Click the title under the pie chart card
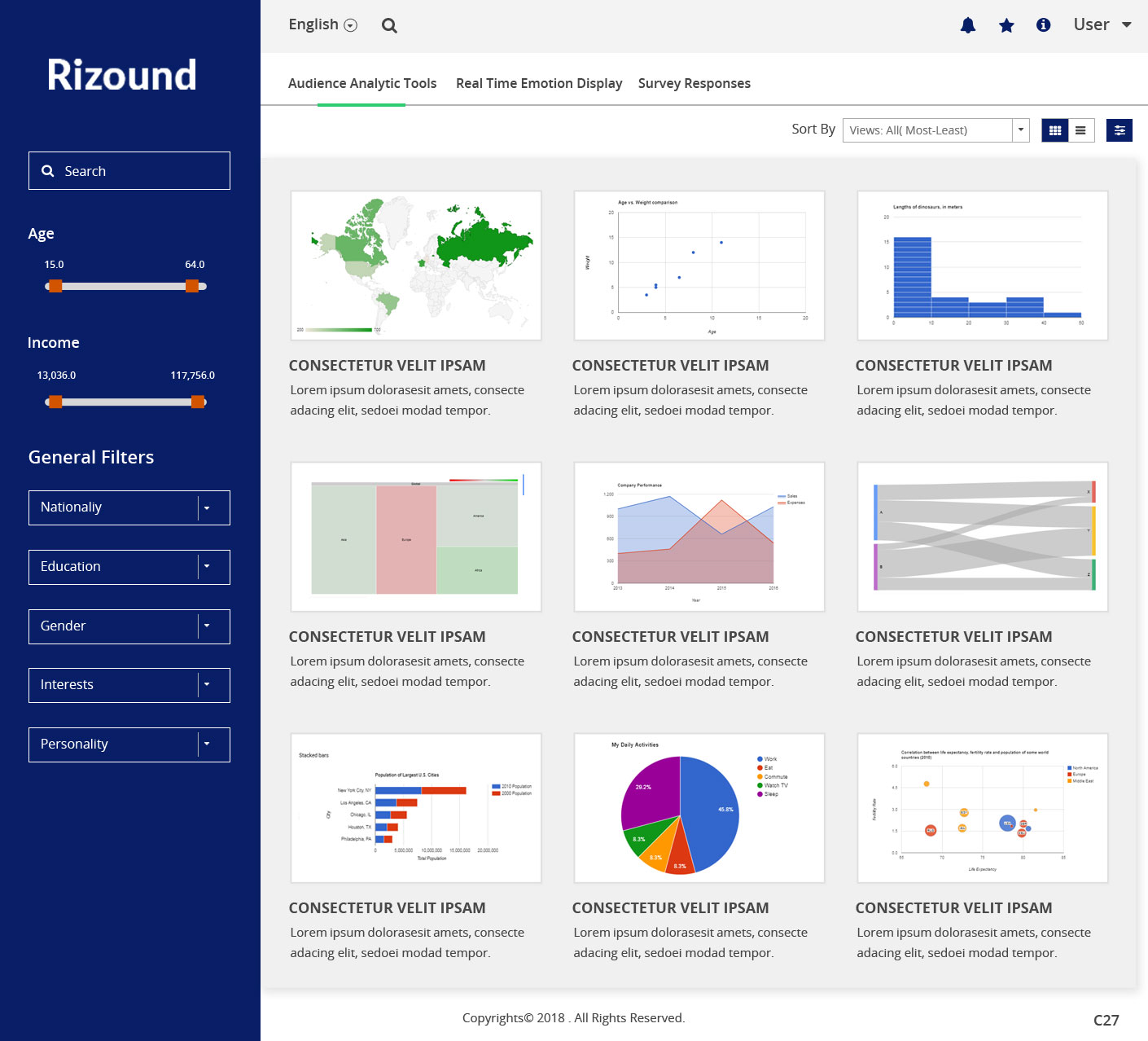Viewport: 1148px width, 1041px height. (x=670, y=908)
